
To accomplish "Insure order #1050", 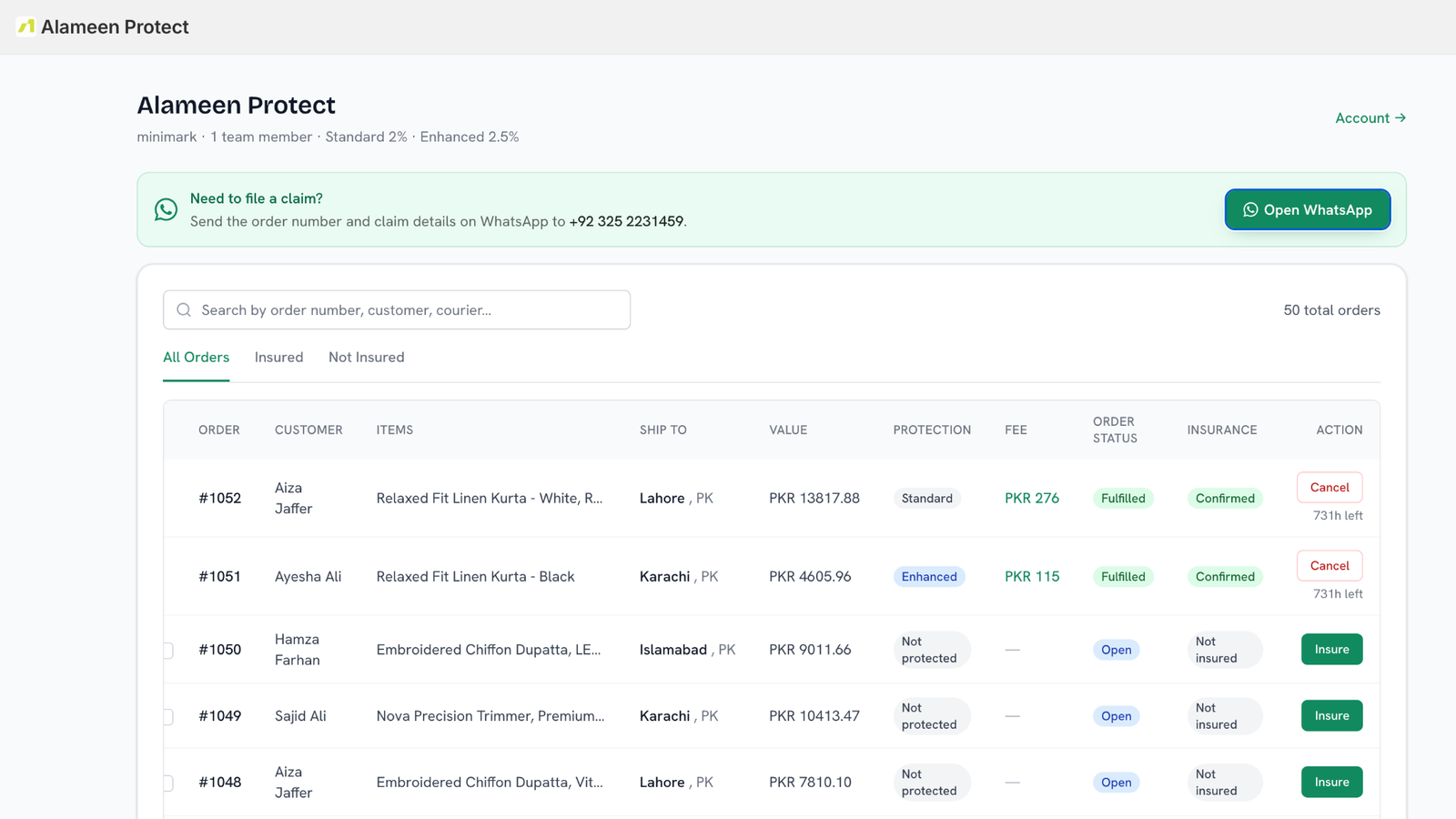I will click(1331, 649).
